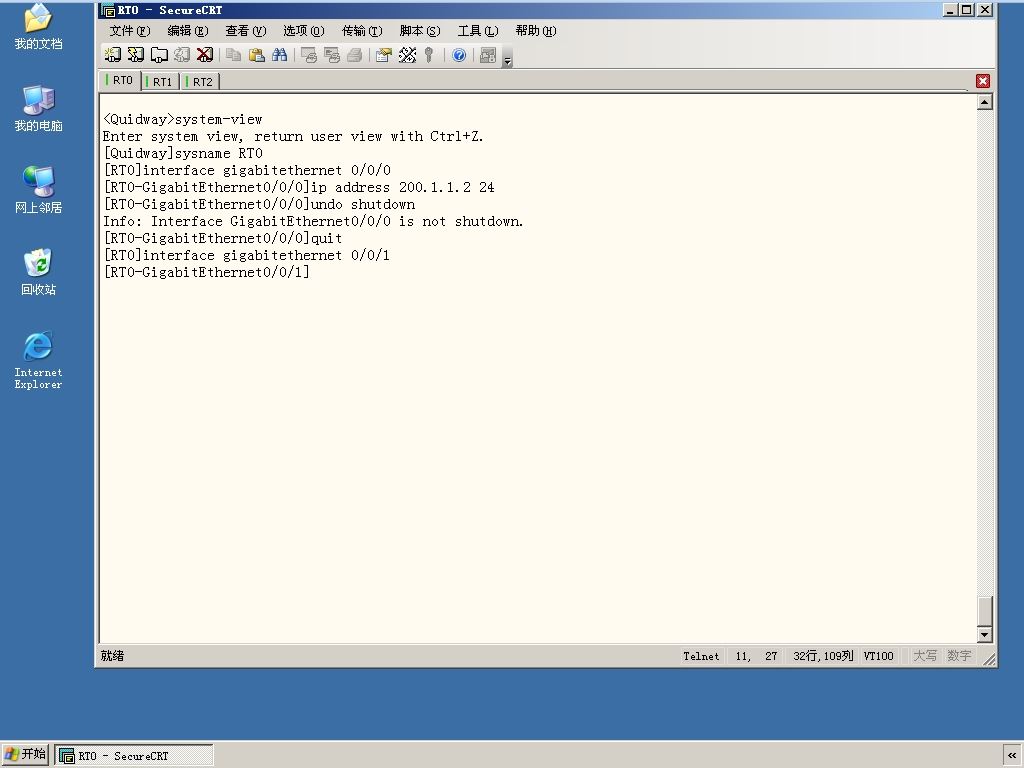Click the '<Quidway>system-view' line
The height and width of the screenshot is (768, 1024).
click(182, 120)
